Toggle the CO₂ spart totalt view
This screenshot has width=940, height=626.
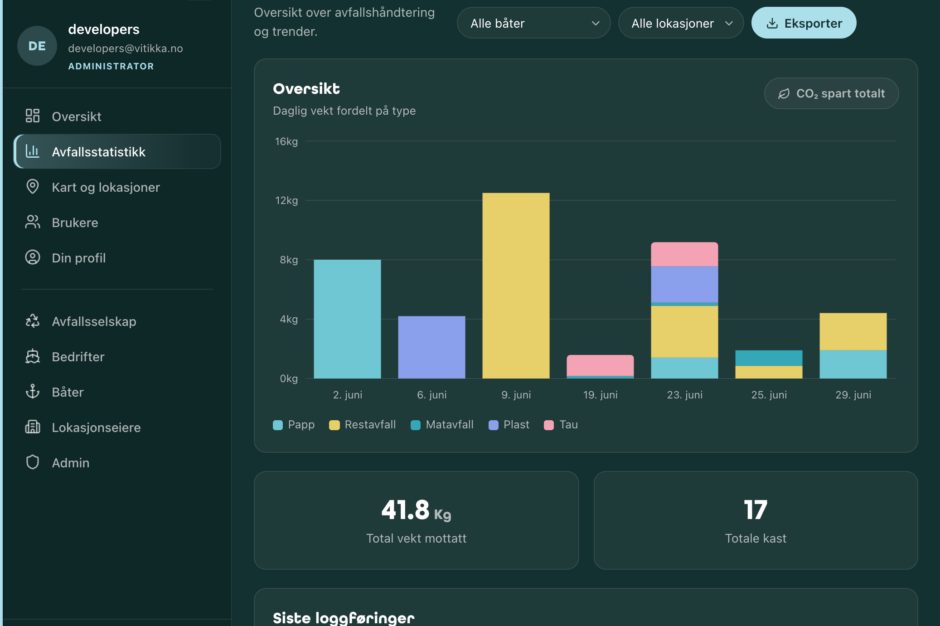tap(831, 94)
